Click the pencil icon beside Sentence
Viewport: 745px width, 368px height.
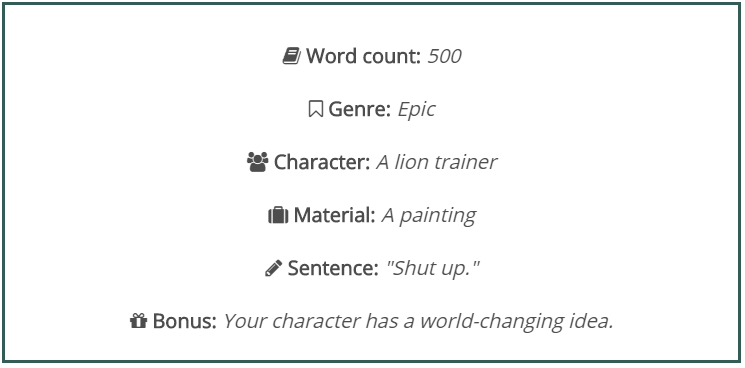coord(274,268)
